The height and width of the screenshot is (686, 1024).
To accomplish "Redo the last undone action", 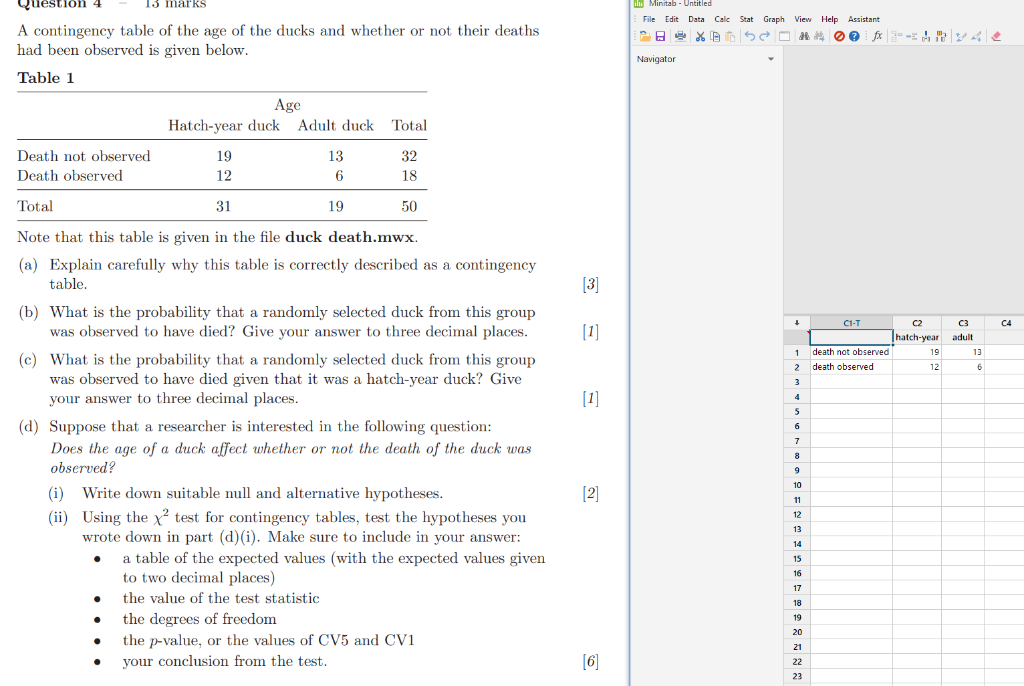I will click(x=764, y=38).
